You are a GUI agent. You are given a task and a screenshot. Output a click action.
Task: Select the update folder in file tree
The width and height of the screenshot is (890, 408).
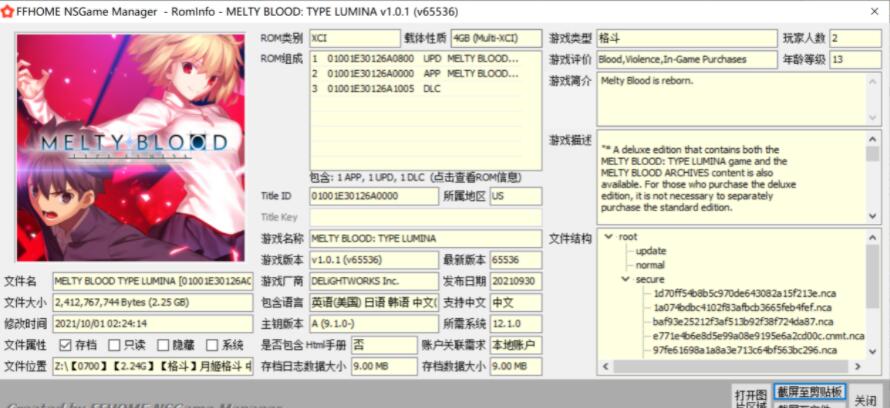[x=651, y=251]
